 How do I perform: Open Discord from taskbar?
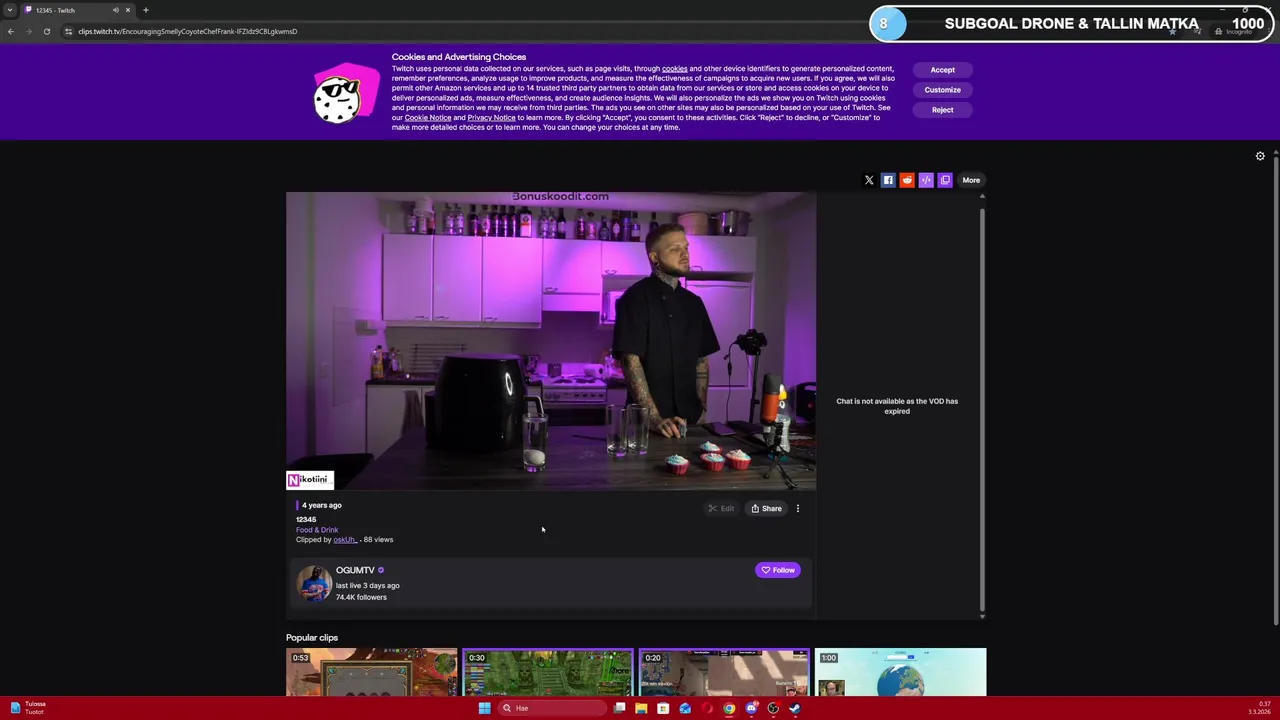coord(751,708)
